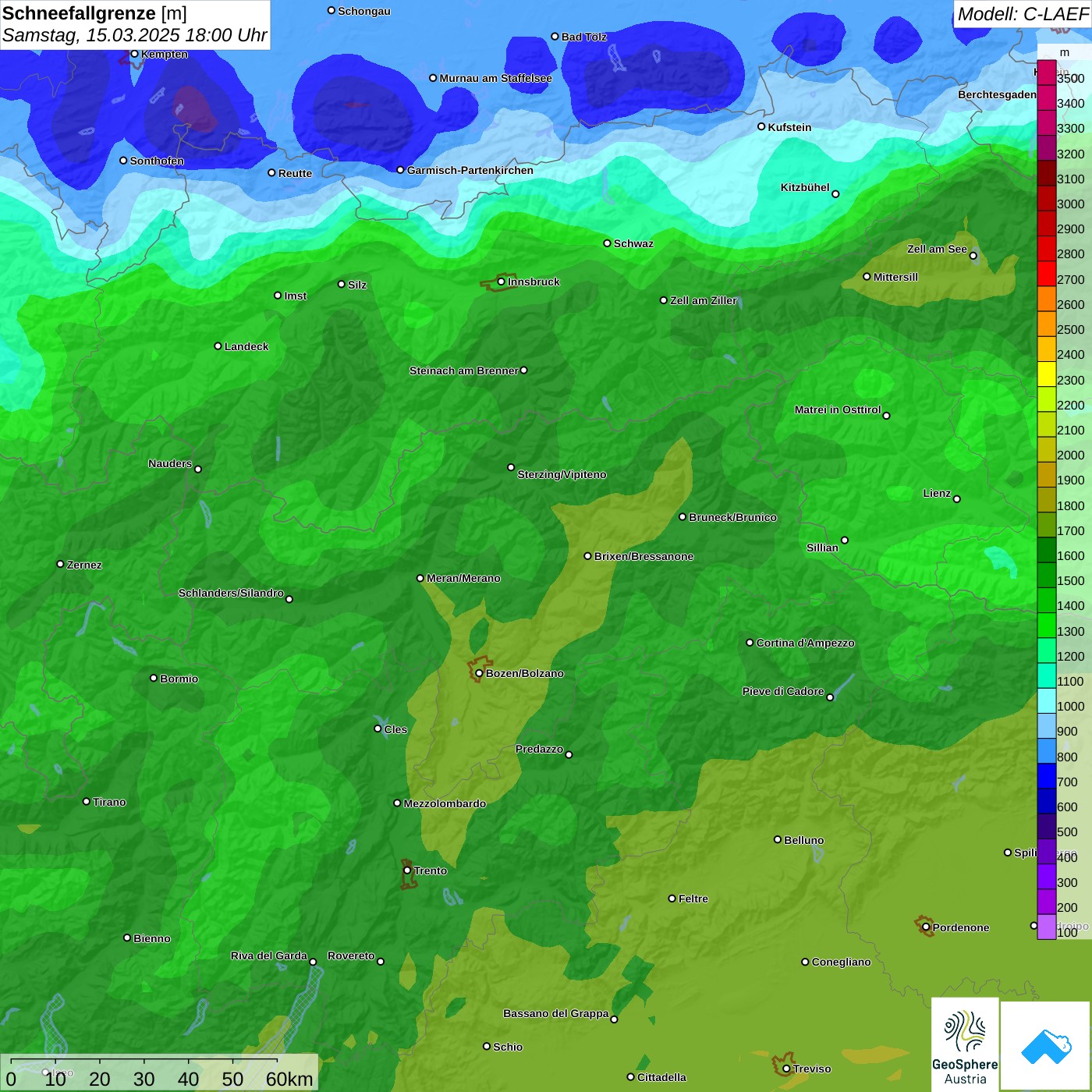Click the Schwaz location dot
Image resolution: width=1092 pixels, height=1092 pixels.
[x=607, y=243]
